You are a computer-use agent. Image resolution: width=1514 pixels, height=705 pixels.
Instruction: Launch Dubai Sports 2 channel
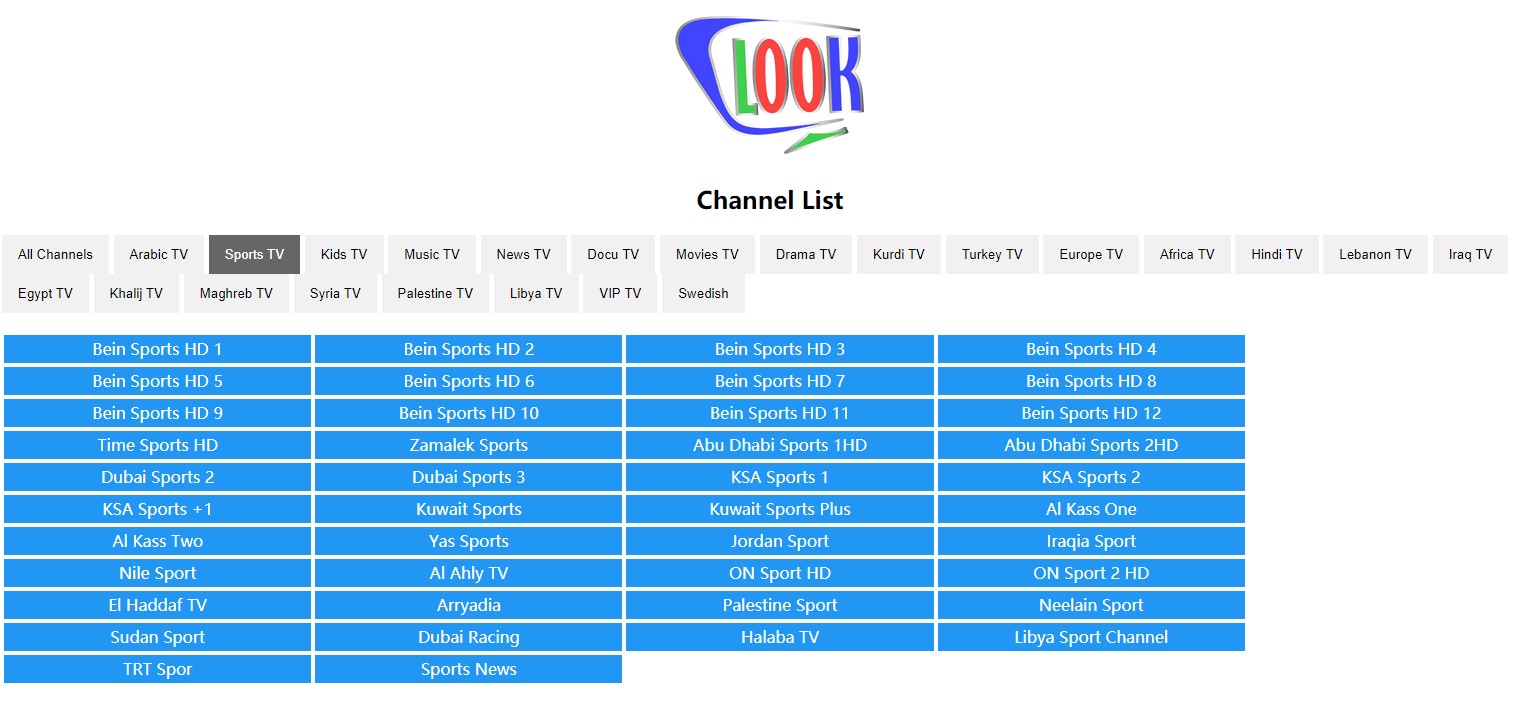point(157,477)
